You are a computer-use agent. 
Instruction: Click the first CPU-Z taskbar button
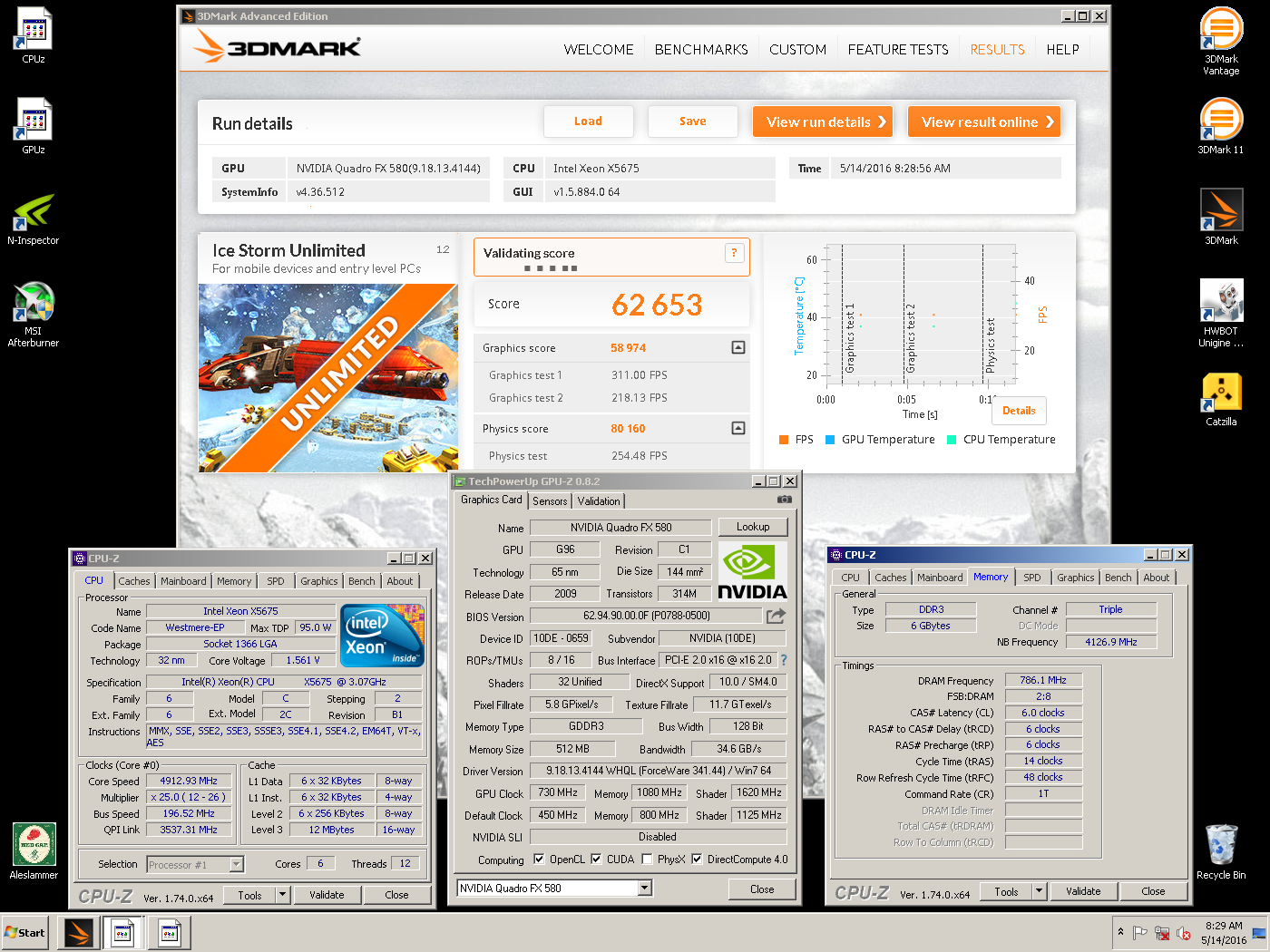122,932
